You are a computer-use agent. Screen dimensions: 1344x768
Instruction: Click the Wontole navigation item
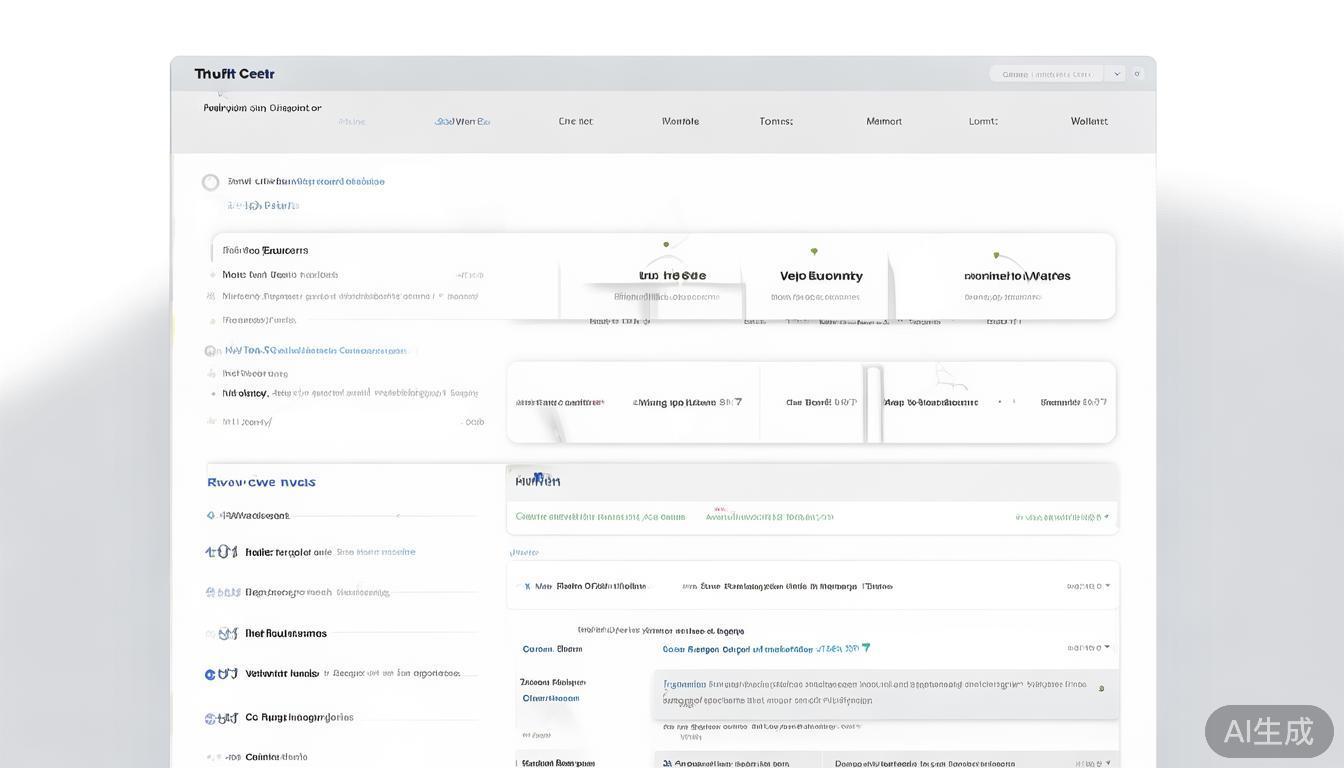(680, 121)
